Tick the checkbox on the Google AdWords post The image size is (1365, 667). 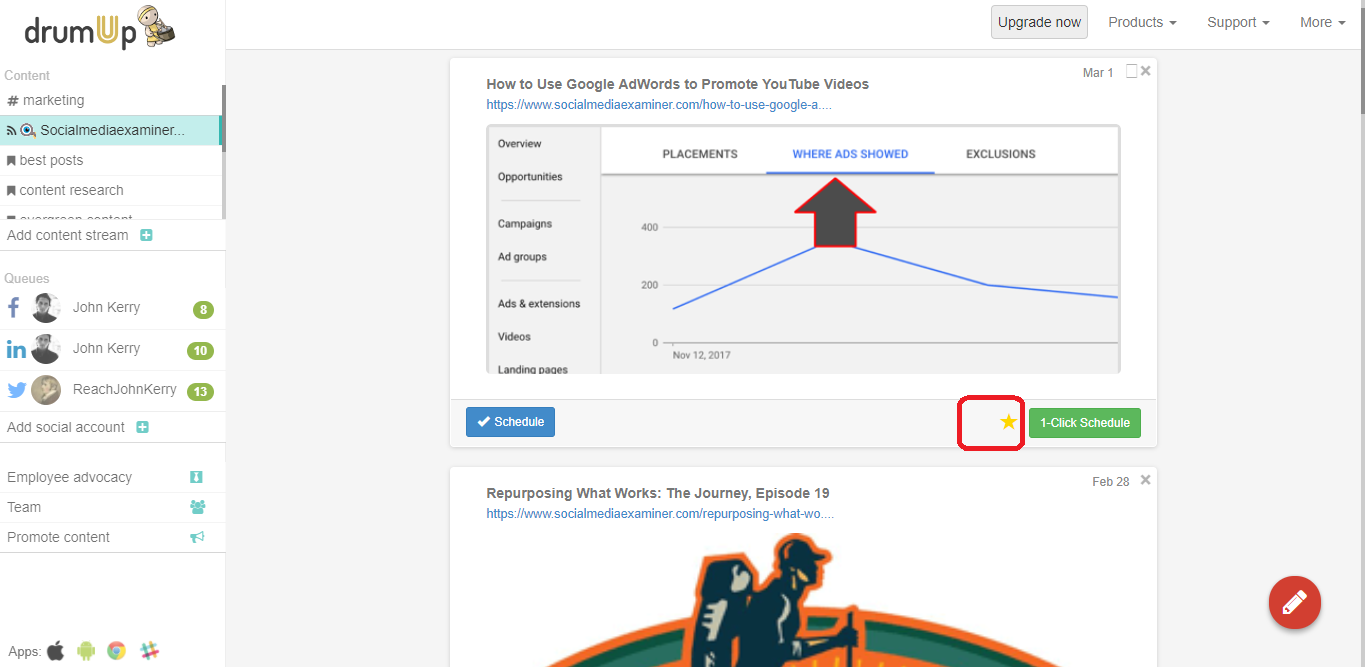pyautogui.click(x=1131, y=71)
